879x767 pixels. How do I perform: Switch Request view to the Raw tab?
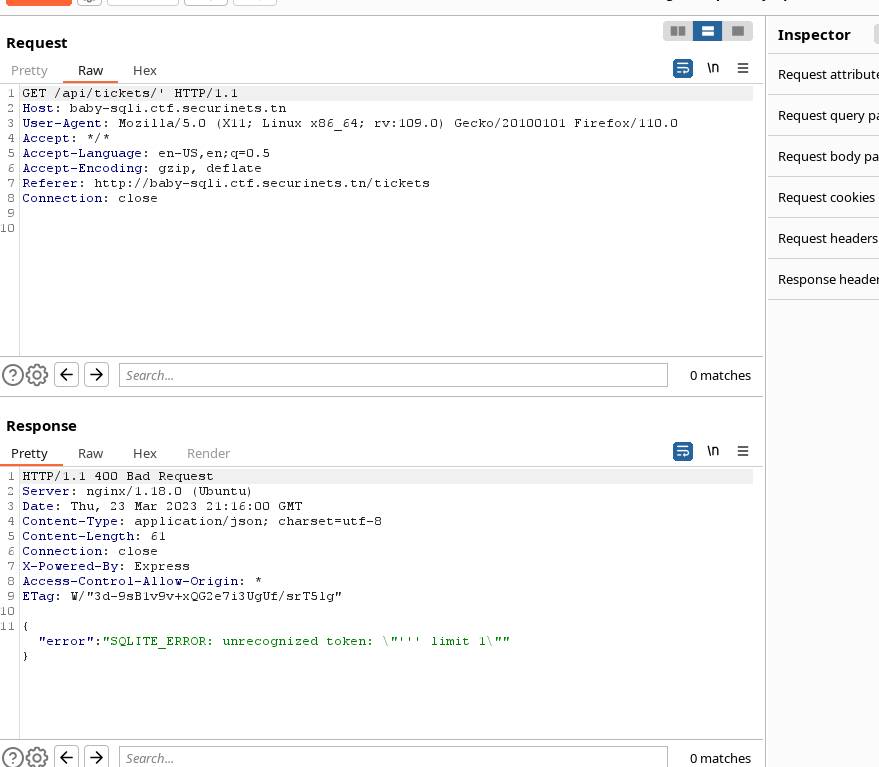tap(90, 71)
